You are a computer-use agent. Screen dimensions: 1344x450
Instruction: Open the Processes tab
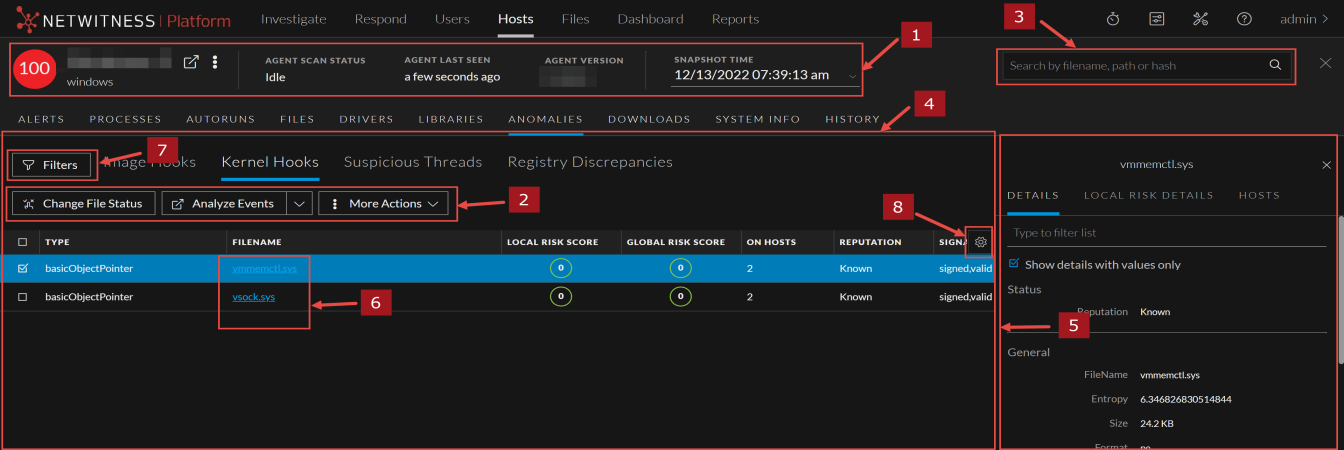(x=125, y=119)
